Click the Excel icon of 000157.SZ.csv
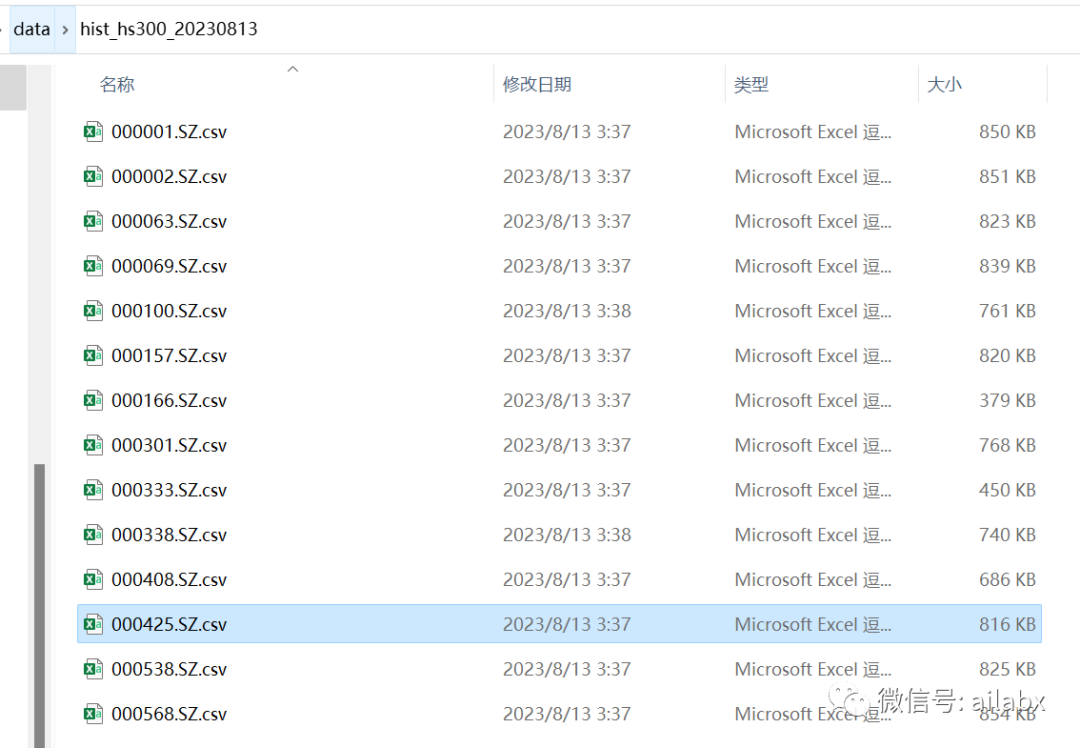This screenshot has width=1080, height=748. (x=93, y=355)
